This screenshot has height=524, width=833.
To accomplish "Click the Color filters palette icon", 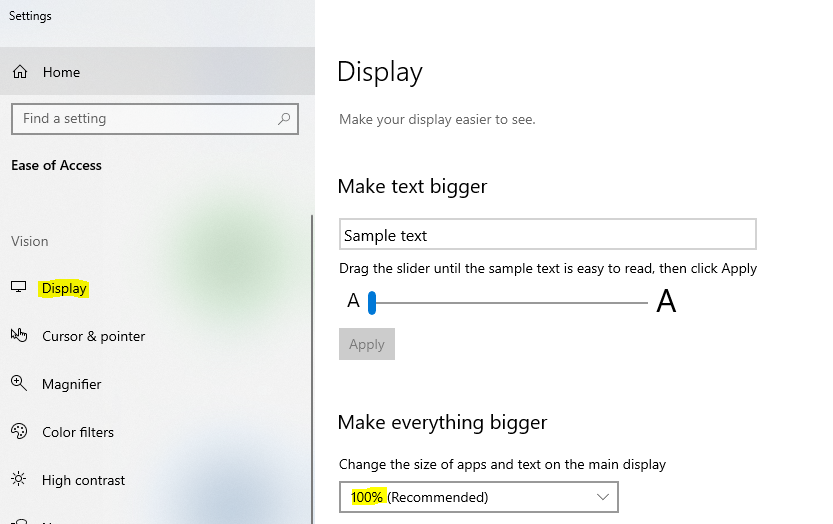I will [18, 432].
